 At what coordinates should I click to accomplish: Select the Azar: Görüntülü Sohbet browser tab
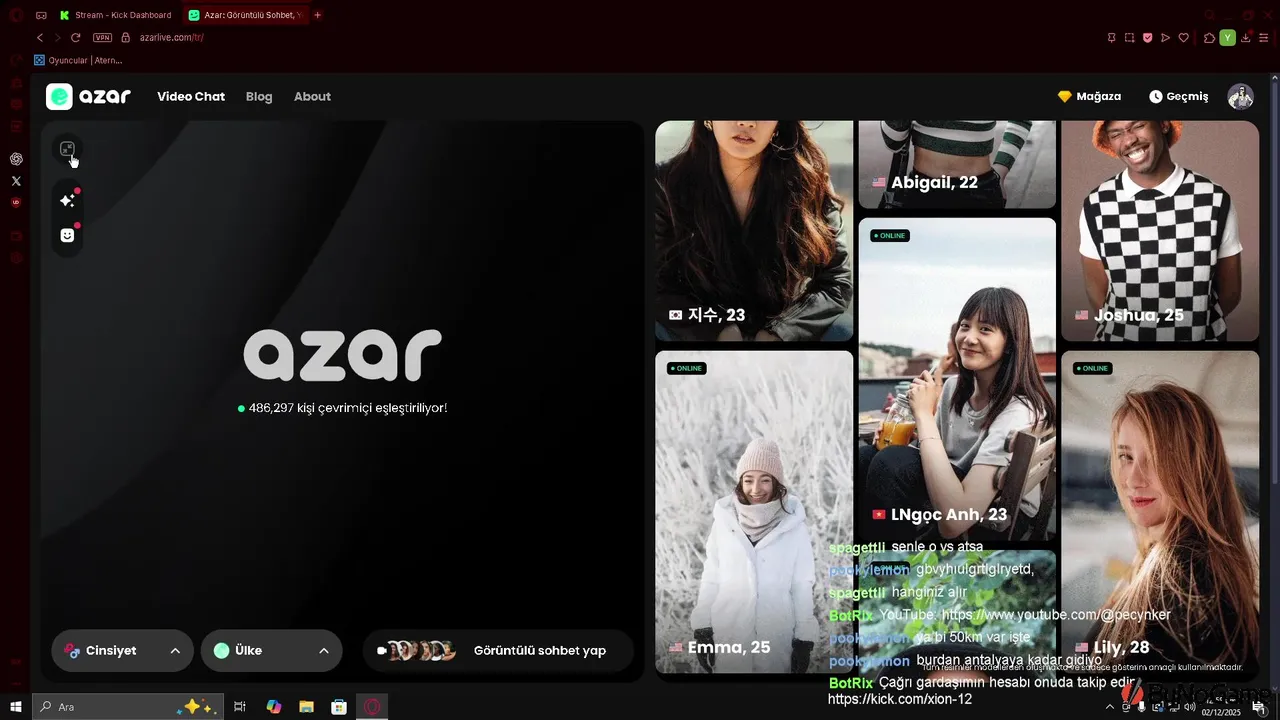pos(246,15)
